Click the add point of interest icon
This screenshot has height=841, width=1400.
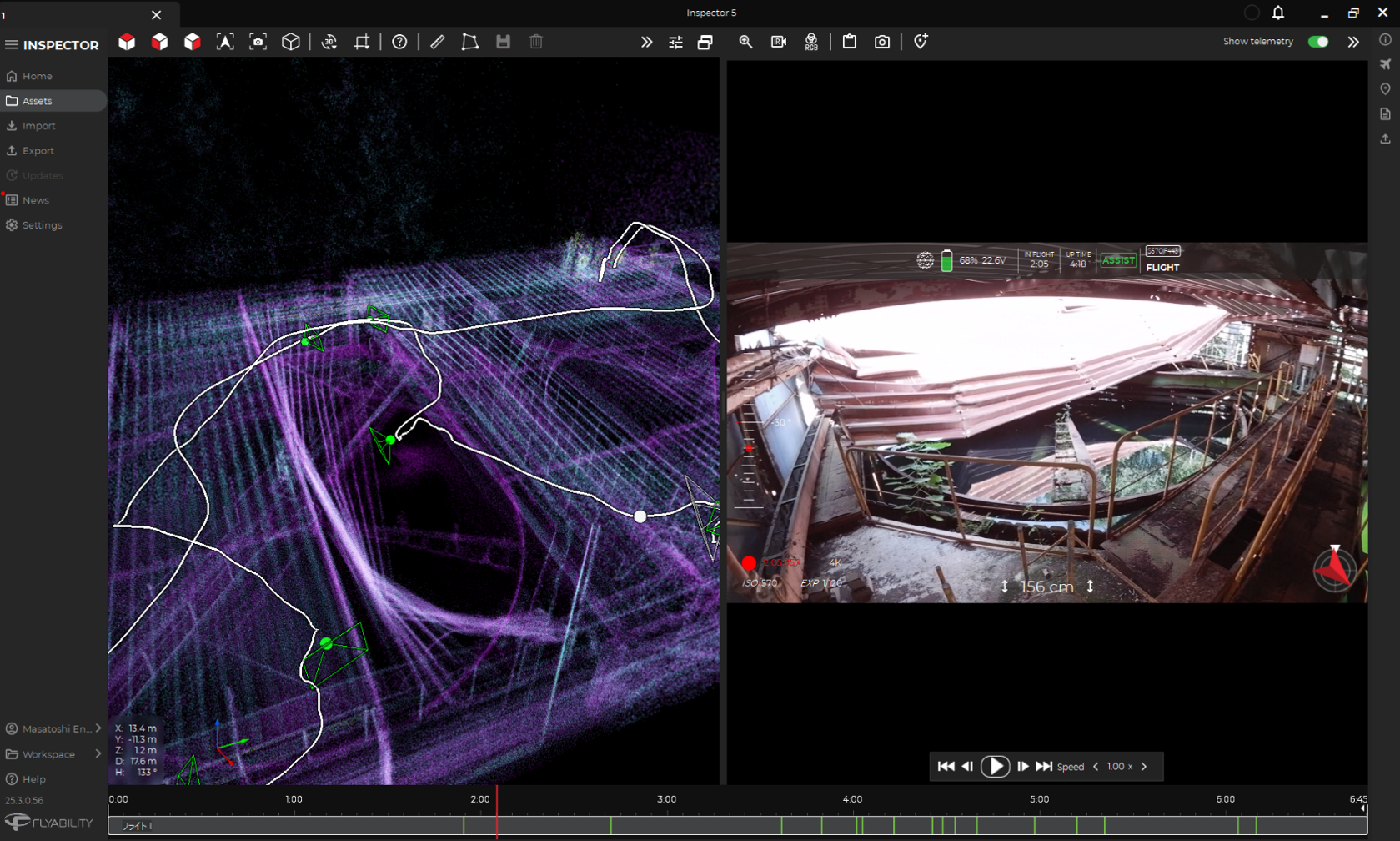(921, 42)
